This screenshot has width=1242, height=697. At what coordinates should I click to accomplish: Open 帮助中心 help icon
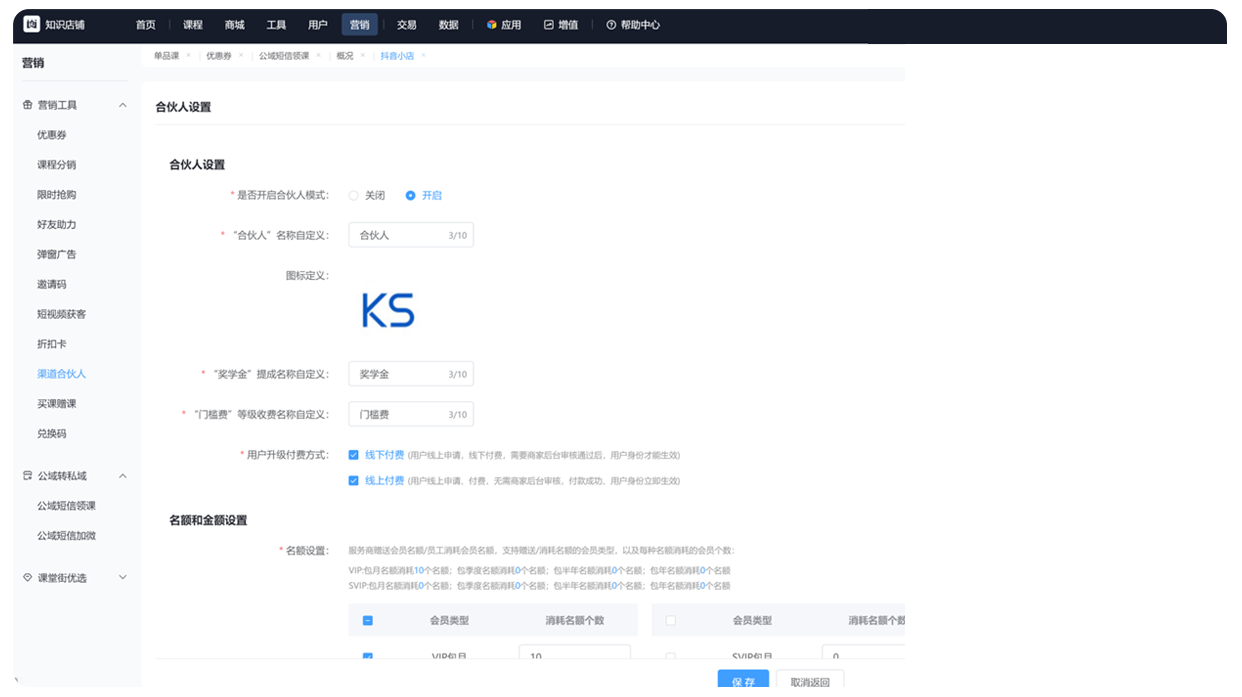(611, 25)
